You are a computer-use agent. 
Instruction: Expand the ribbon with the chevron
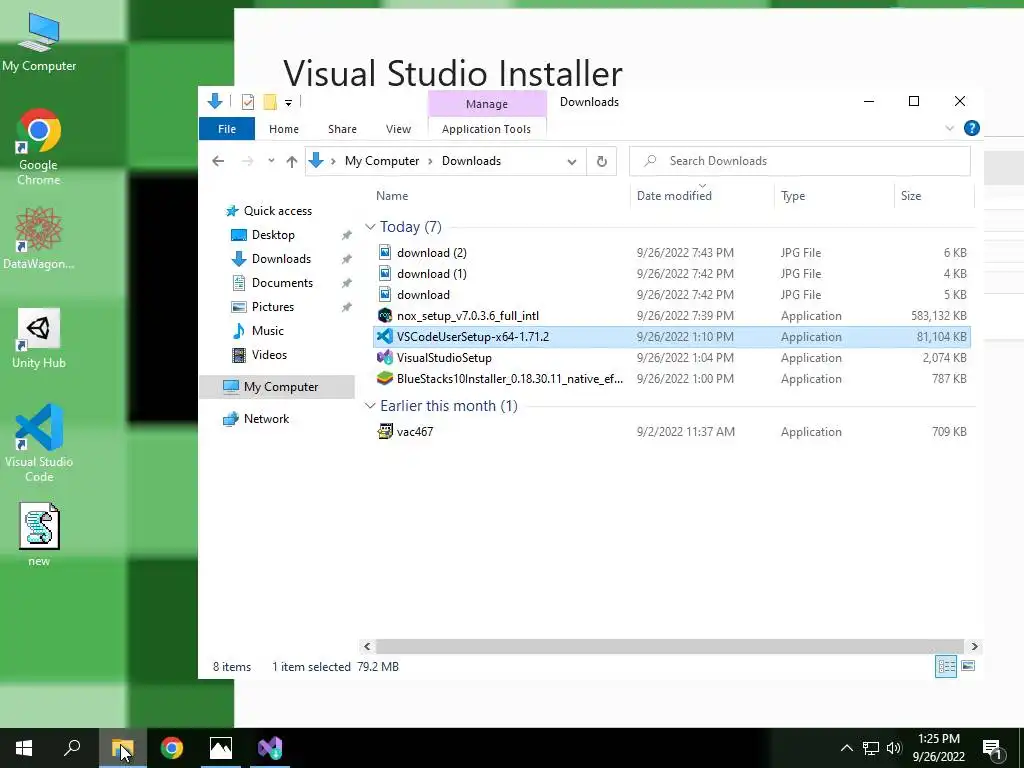pyautogui.click(x=950, y=128)
